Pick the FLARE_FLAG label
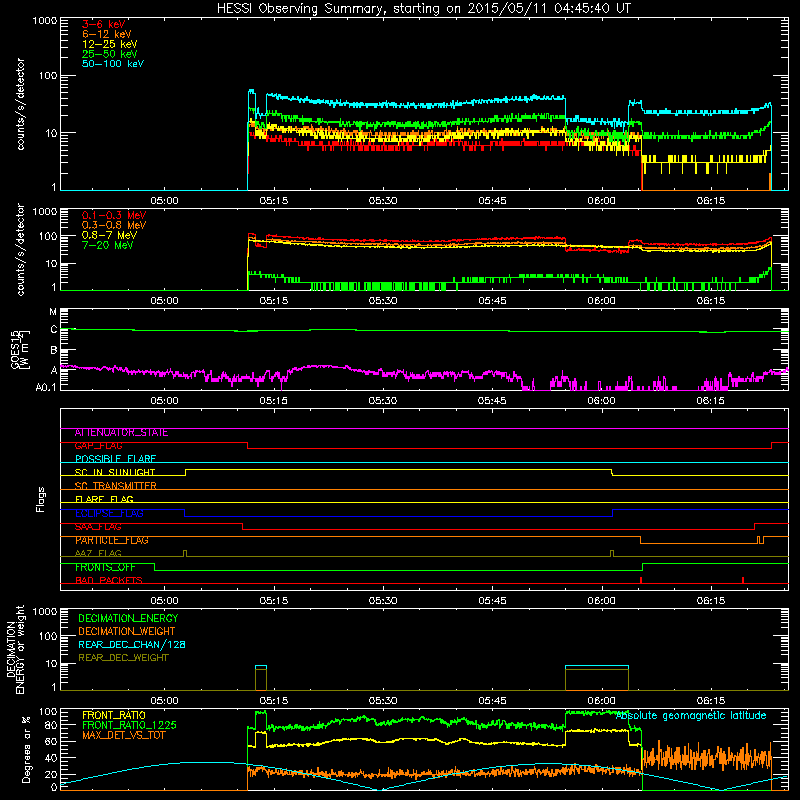 pos(104,499)
